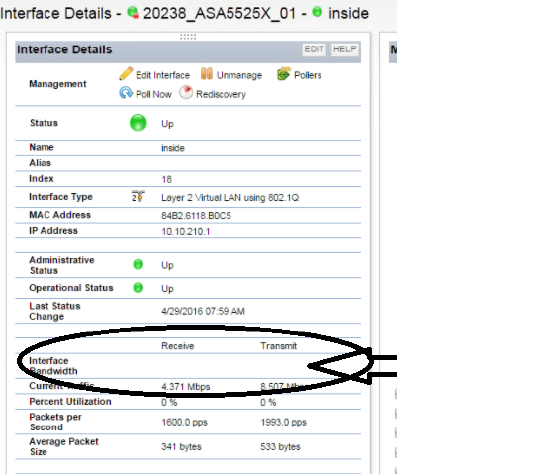
Task: Click the Interface Type VLAN icon
Action: (x=138, y=196)
